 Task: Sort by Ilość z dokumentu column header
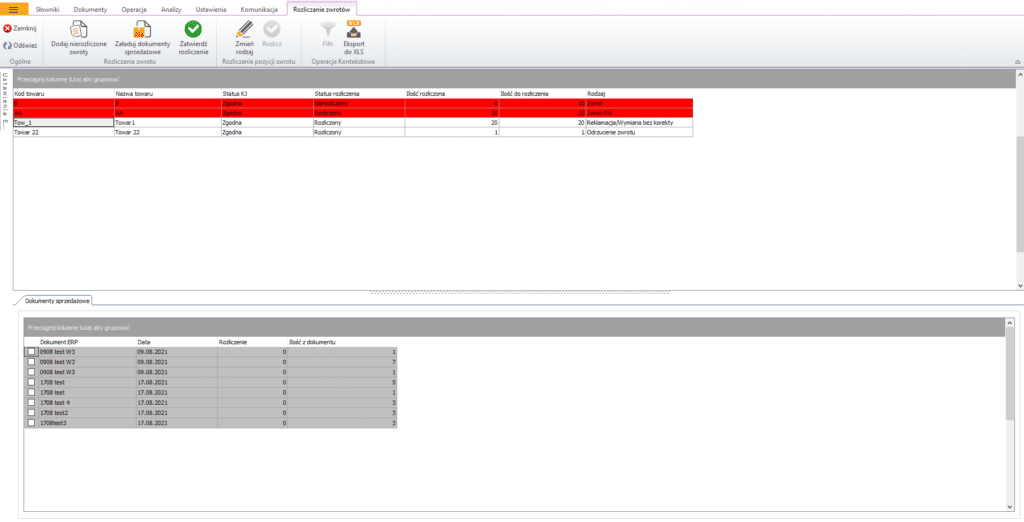342,342
